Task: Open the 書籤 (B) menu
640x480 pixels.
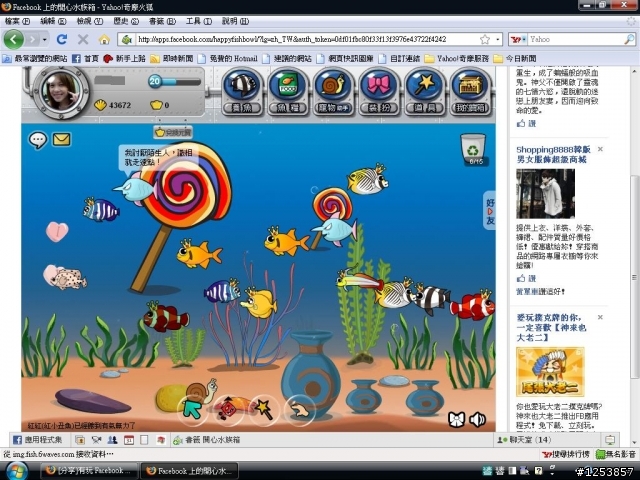Action: click(x=162, y=21)
